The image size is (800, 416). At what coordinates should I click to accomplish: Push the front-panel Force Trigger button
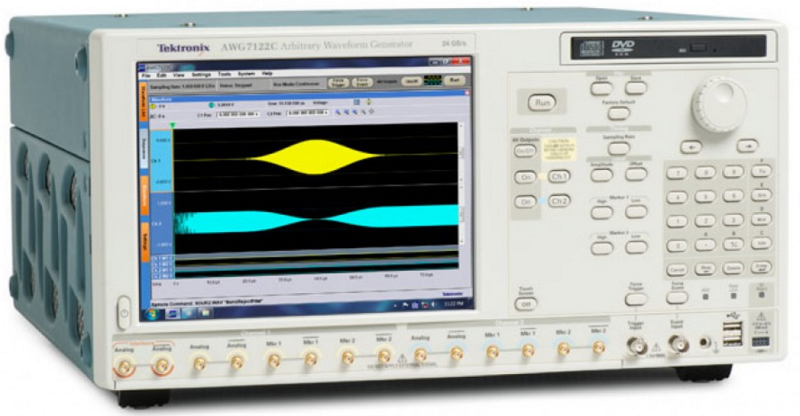point(636,300)
